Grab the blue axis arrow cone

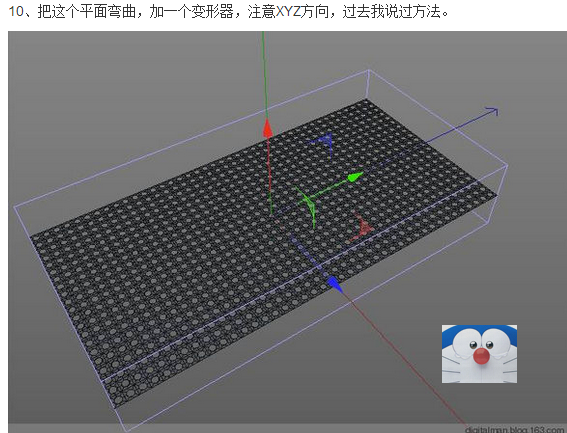[x=335, y=285]
